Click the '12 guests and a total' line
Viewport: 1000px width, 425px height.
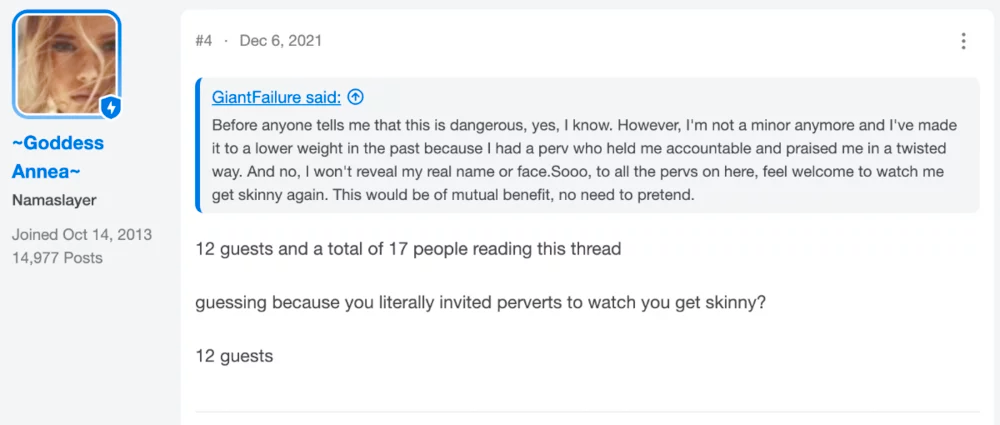[408, 248]
